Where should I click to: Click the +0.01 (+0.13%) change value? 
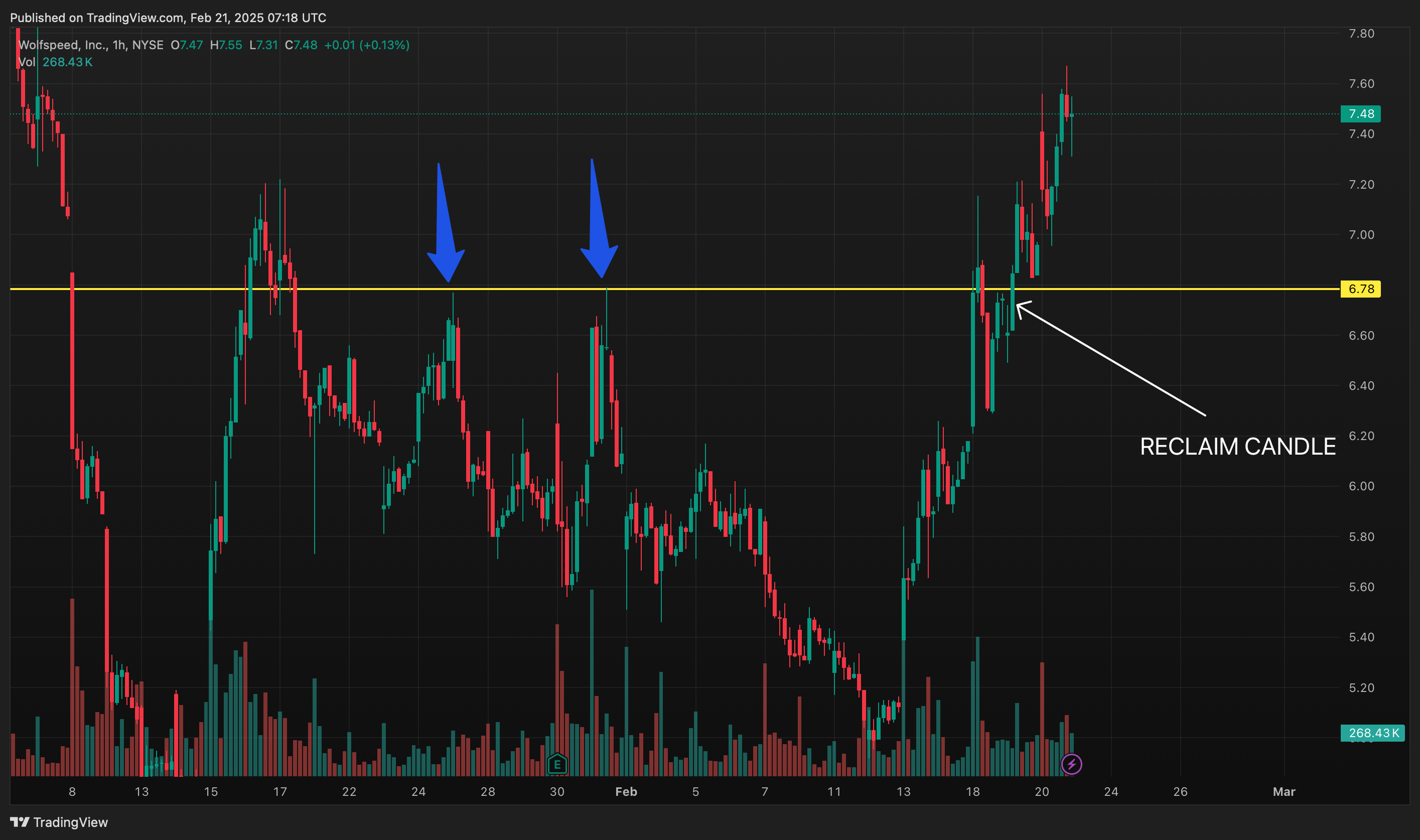pyautogui.click(x=366, y=45)
